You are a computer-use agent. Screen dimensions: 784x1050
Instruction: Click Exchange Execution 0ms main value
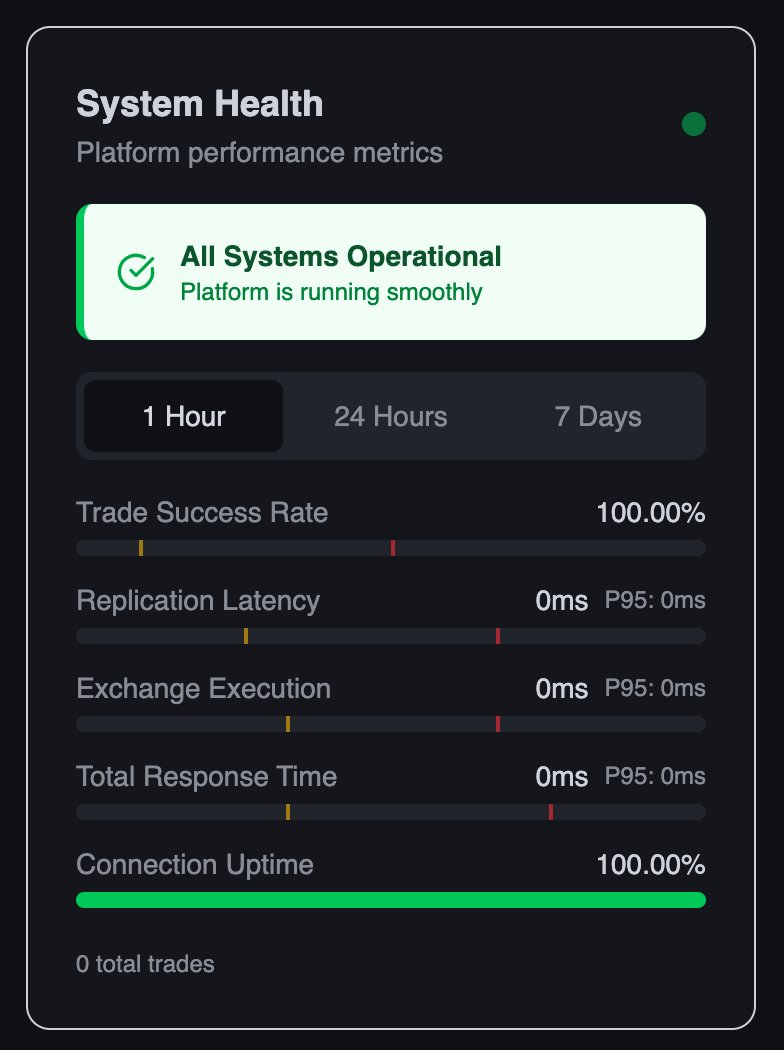tap(562, 689)
